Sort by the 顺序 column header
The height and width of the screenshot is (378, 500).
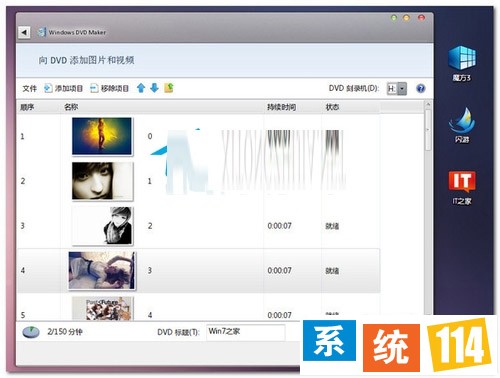click(x=27, y=107)
